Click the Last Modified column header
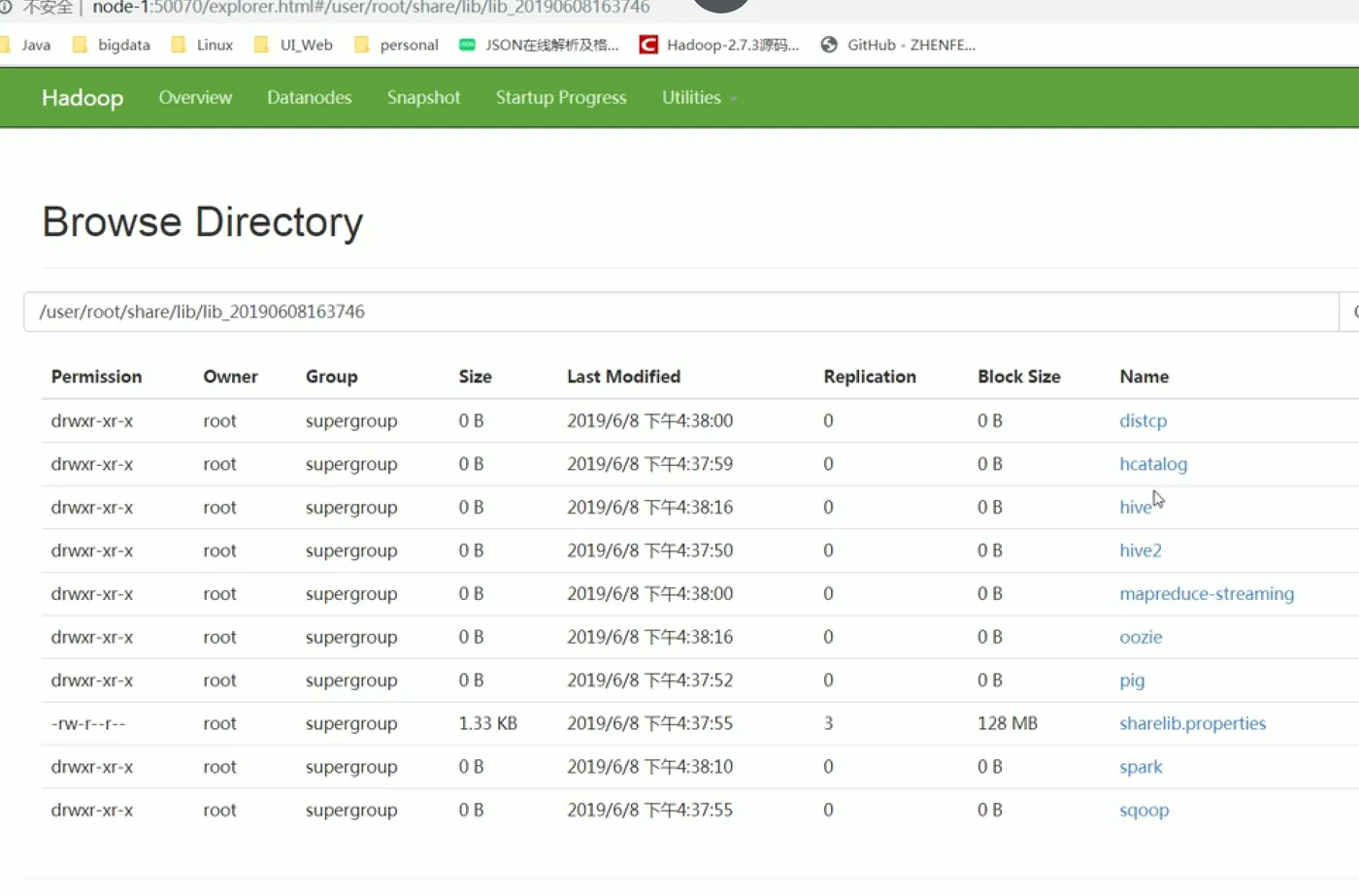The height and width of the screenshot is (896, 1359). (623, 377)
